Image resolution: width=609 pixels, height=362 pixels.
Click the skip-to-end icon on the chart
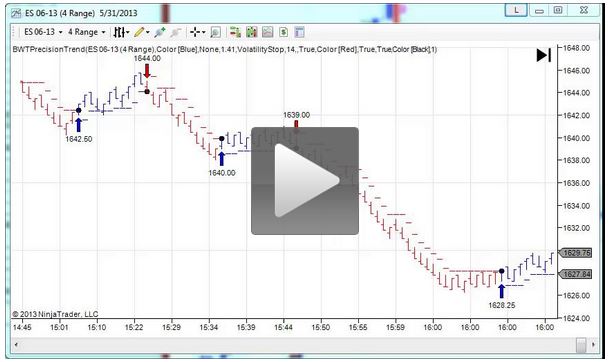point(544,55)
